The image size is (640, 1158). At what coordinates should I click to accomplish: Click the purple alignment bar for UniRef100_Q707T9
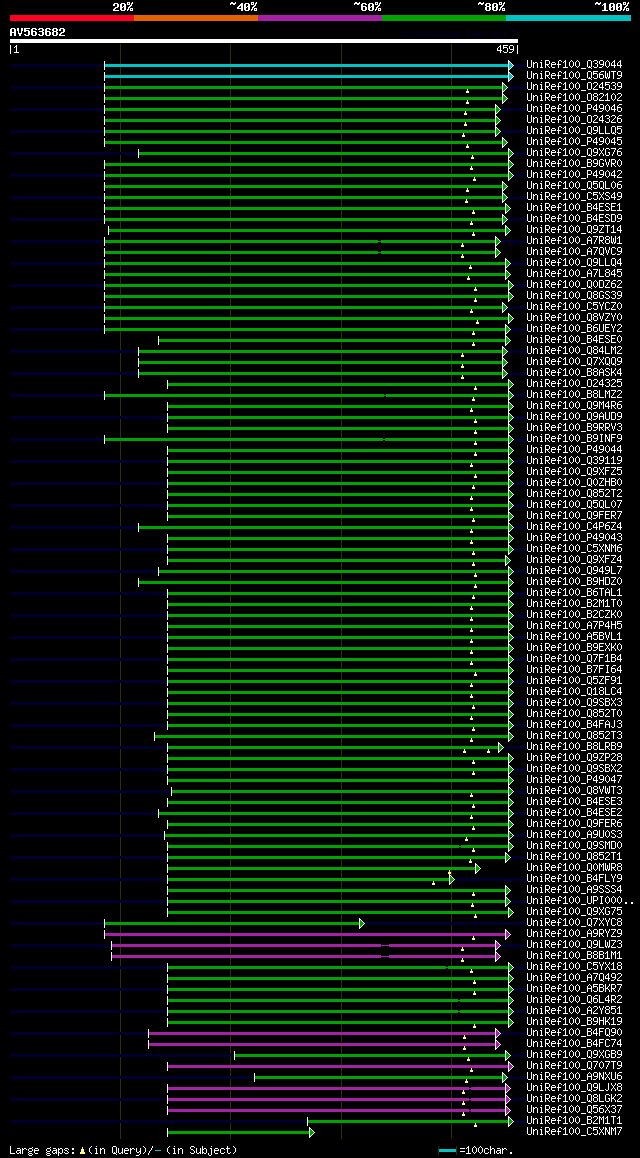[340, 1067]
